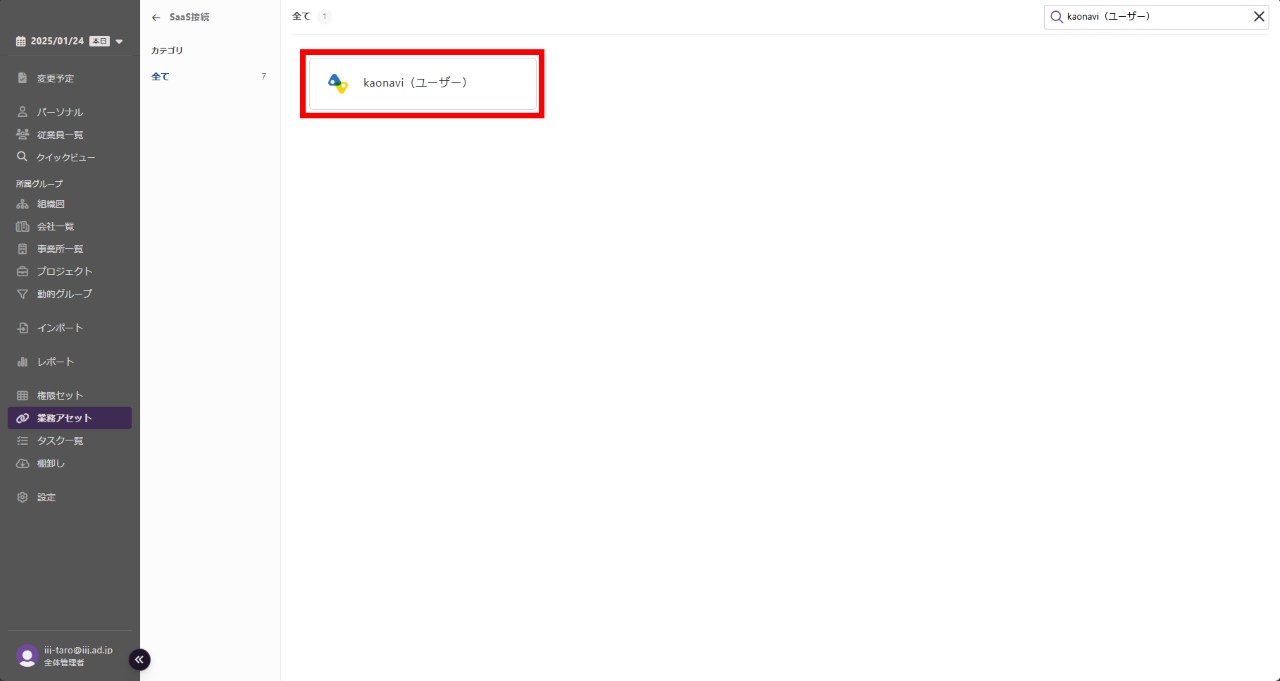Click the 従業員一覧 people icon

23,135
